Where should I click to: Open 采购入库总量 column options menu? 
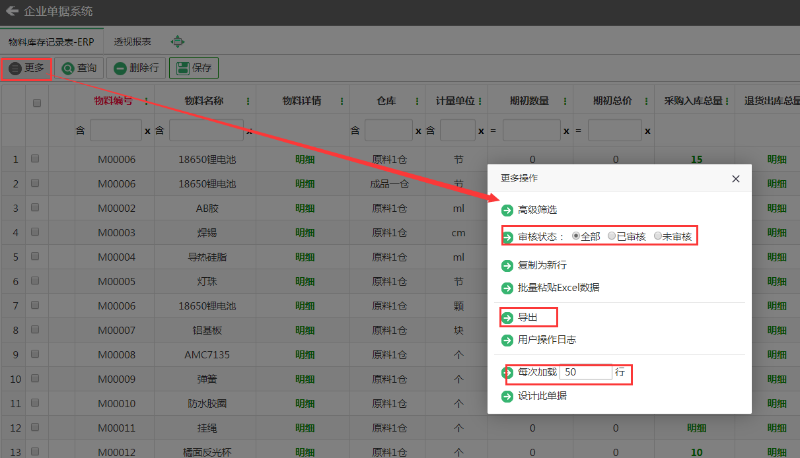727,101
